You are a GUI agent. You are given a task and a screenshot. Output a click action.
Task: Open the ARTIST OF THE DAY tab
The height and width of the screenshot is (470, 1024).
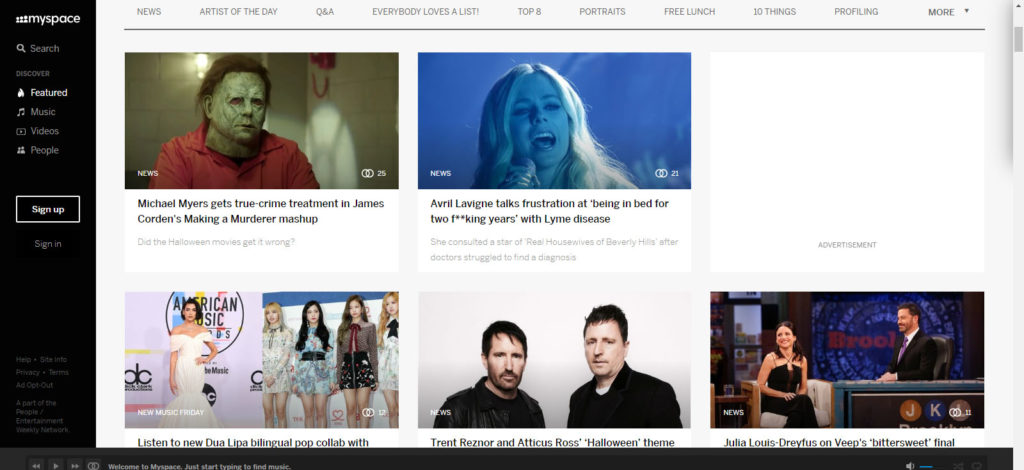click(x=238, y=12)
